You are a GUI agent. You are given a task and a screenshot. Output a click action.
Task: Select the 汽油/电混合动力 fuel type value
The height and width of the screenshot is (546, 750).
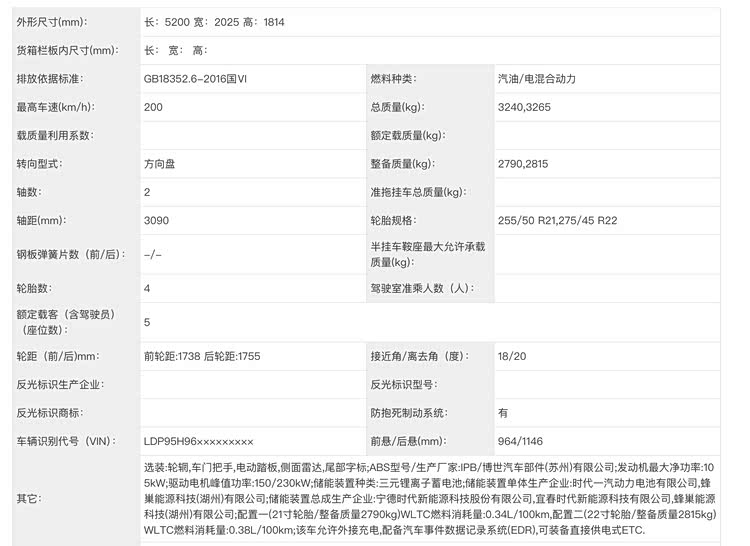(537, 78)
